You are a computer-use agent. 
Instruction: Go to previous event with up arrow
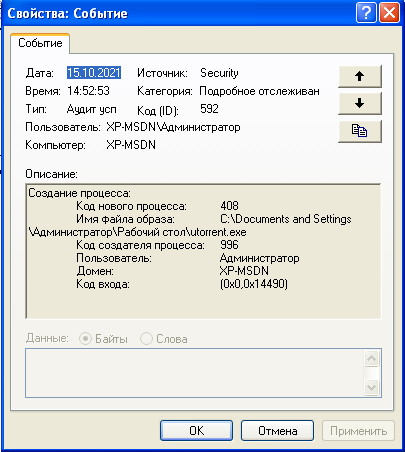tap(360, 76)
